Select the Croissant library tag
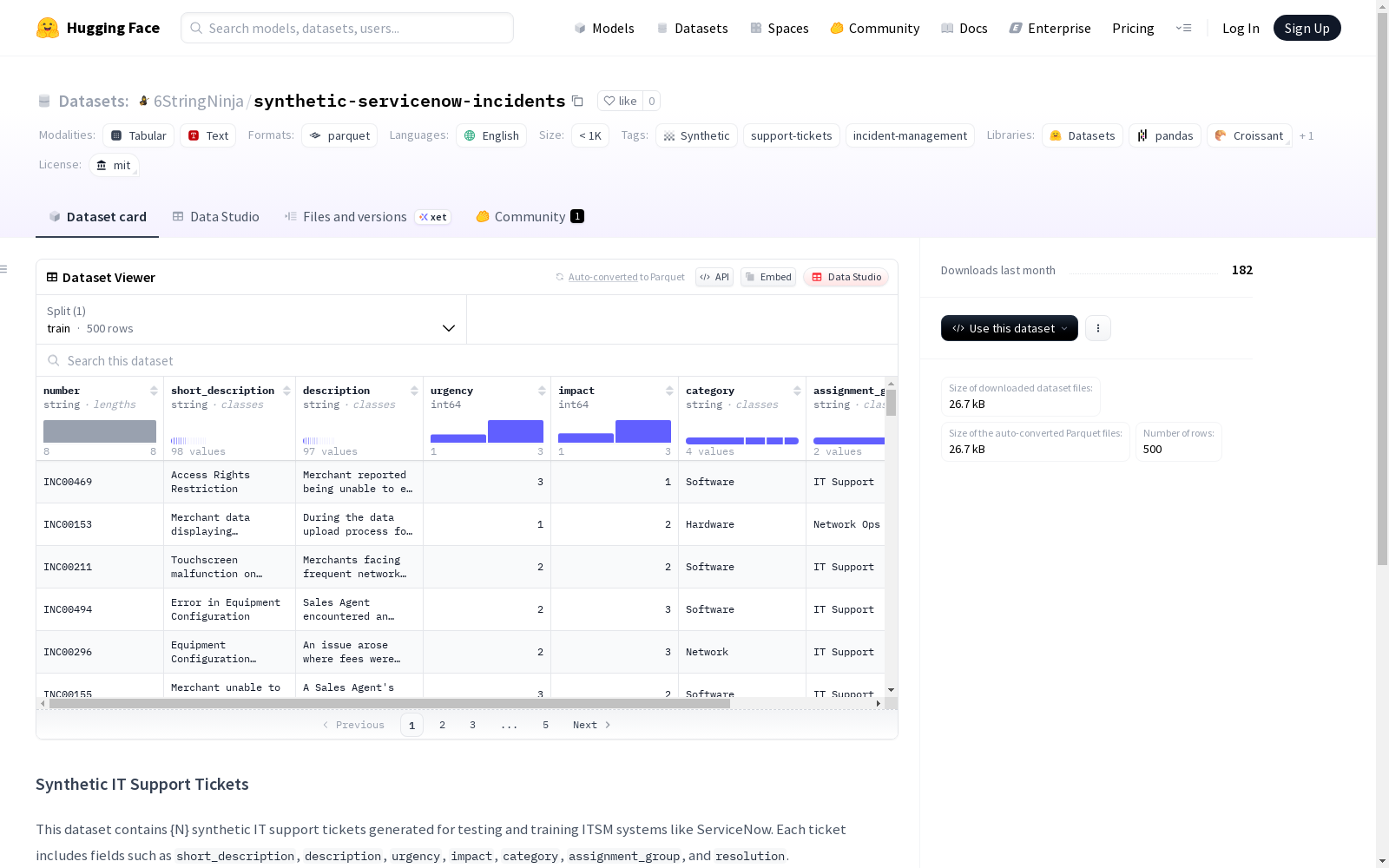Viewport: 1389px width, 868px height. (x=1249, y=135)
